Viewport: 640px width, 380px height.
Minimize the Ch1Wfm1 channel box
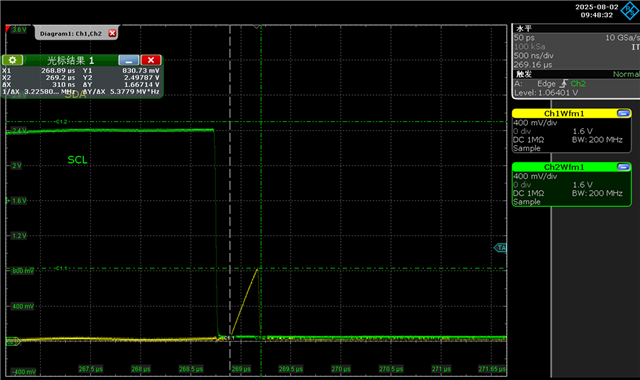click(623, 113)
